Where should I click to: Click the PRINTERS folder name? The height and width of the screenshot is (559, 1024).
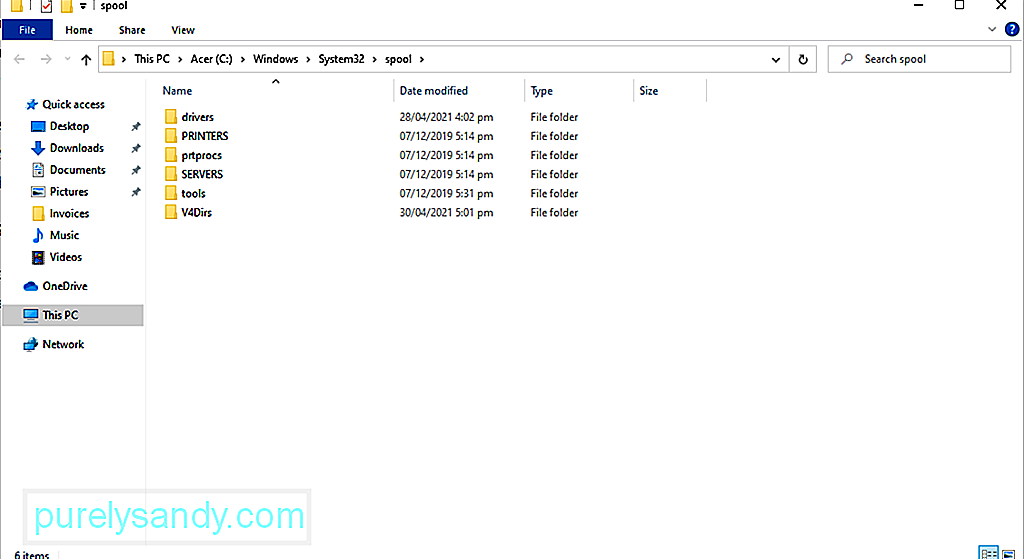pyautogui.click(x=204, y=136)
